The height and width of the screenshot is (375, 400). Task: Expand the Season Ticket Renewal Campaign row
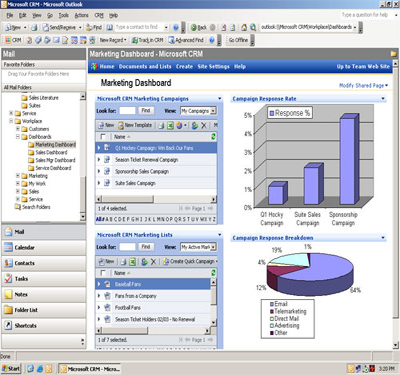click(99, 160)
